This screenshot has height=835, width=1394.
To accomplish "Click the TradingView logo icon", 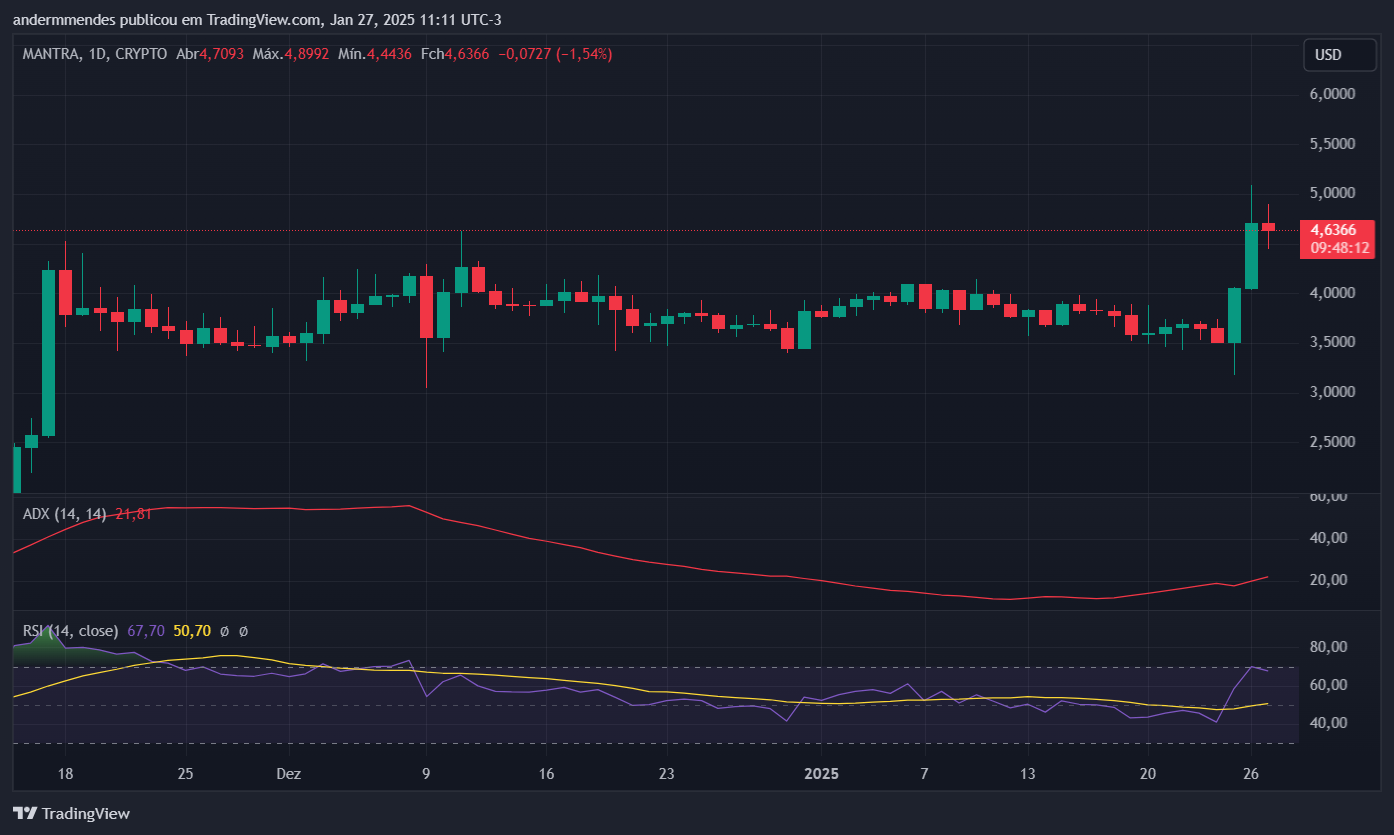I will [25, 814].
